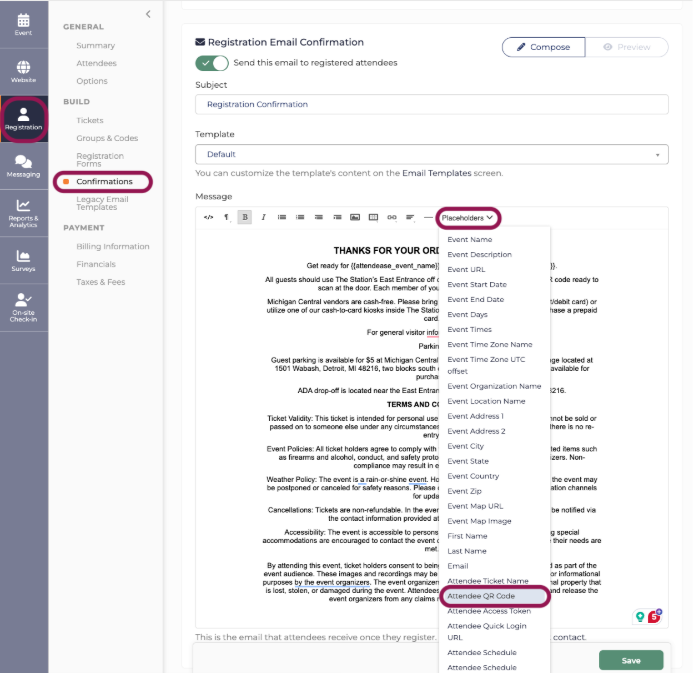Switch to Preview tab

click(627, 47)
